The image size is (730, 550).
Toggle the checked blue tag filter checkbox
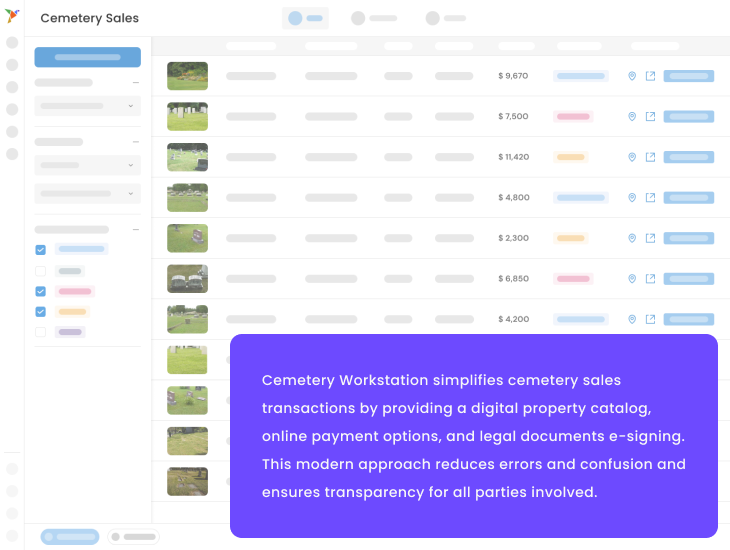41,250
